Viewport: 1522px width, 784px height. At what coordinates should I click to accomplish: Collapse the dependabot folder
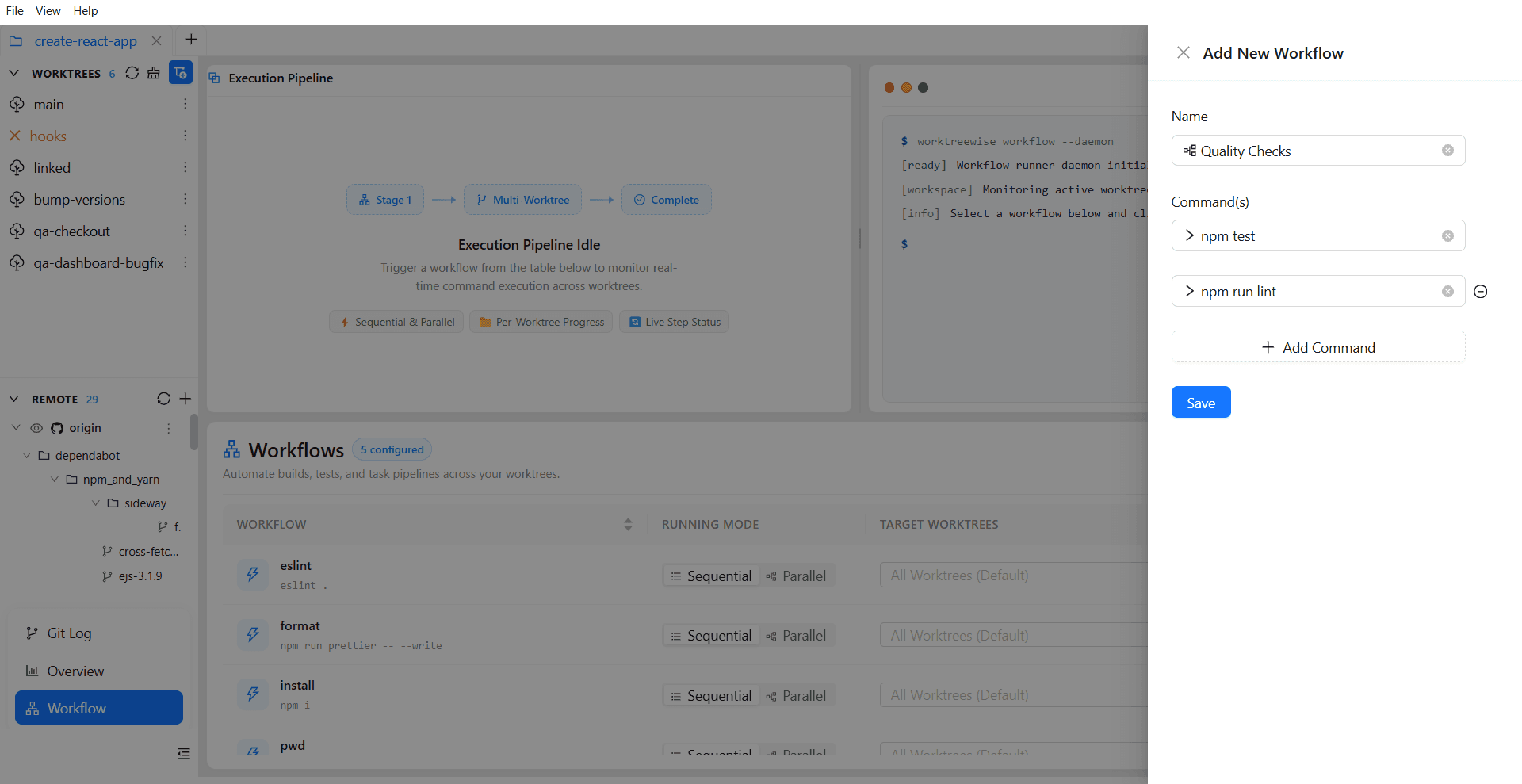click(x=27, y=456)
